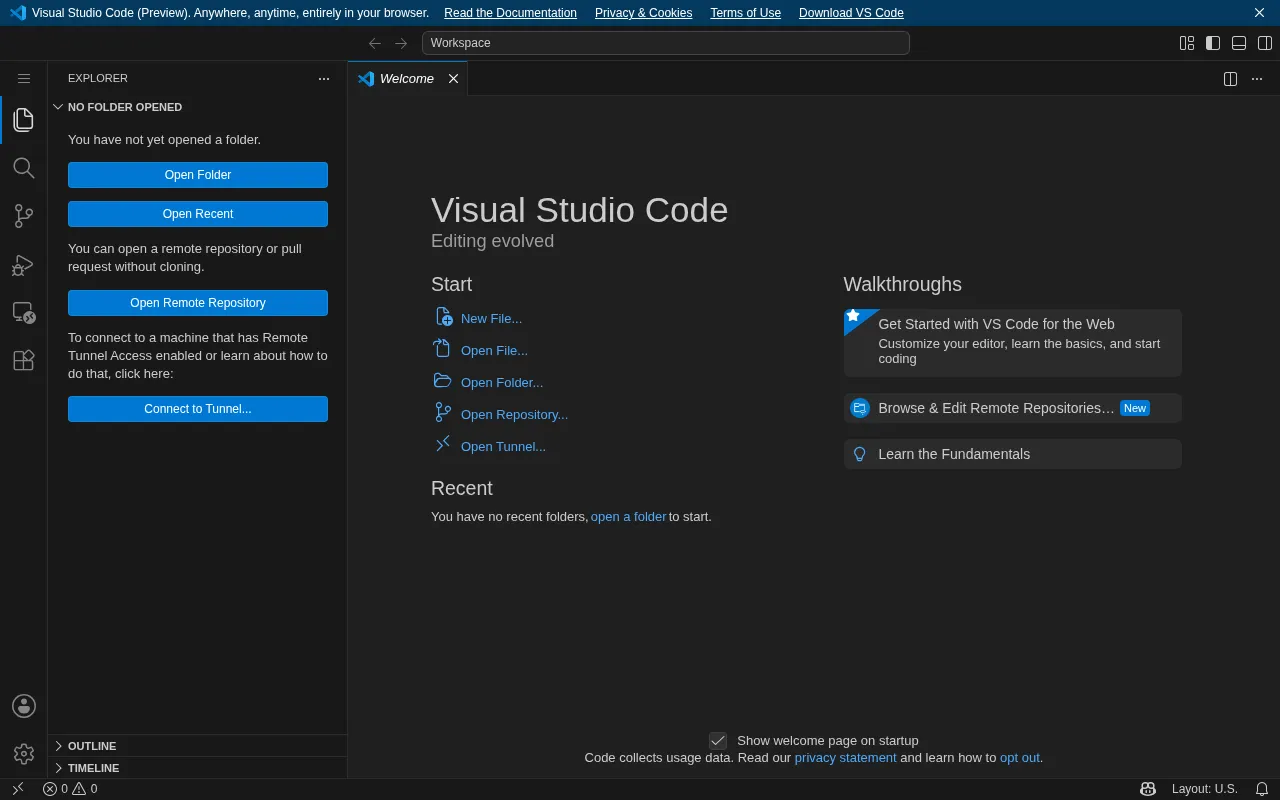The image size is (1280, 800).
Task: Click Open Repository link under Start
Action: pos(514,414)
